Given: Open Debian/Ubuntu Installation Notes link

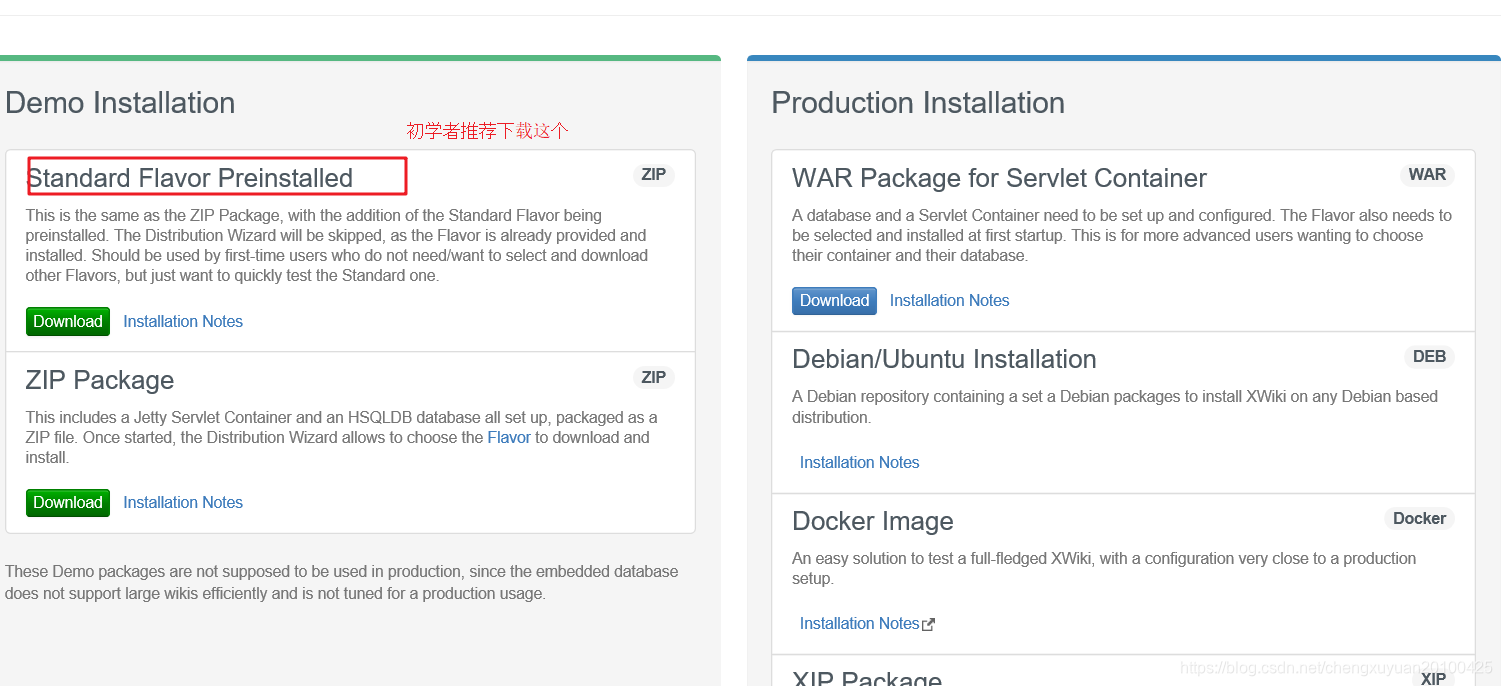Looking at the screenshot, I should coord(859,462).
